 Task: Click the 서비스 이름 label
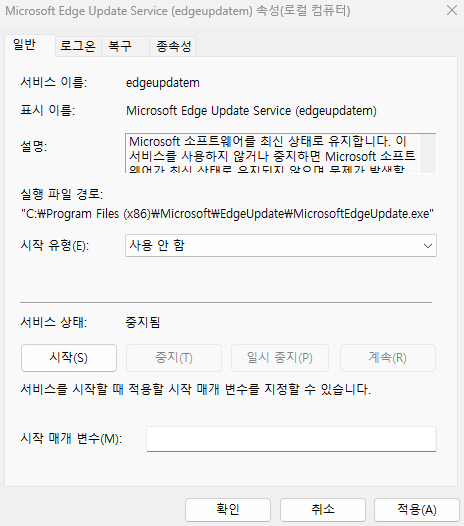click(54, 82)
